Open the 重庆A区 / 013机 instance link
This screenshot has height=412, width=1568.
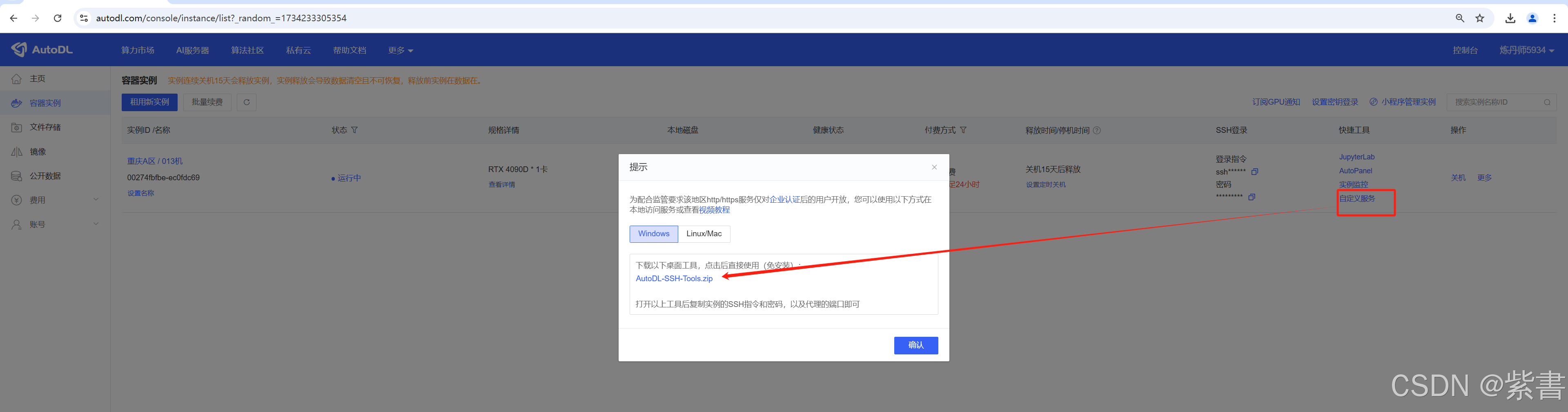tap(155, 161)
